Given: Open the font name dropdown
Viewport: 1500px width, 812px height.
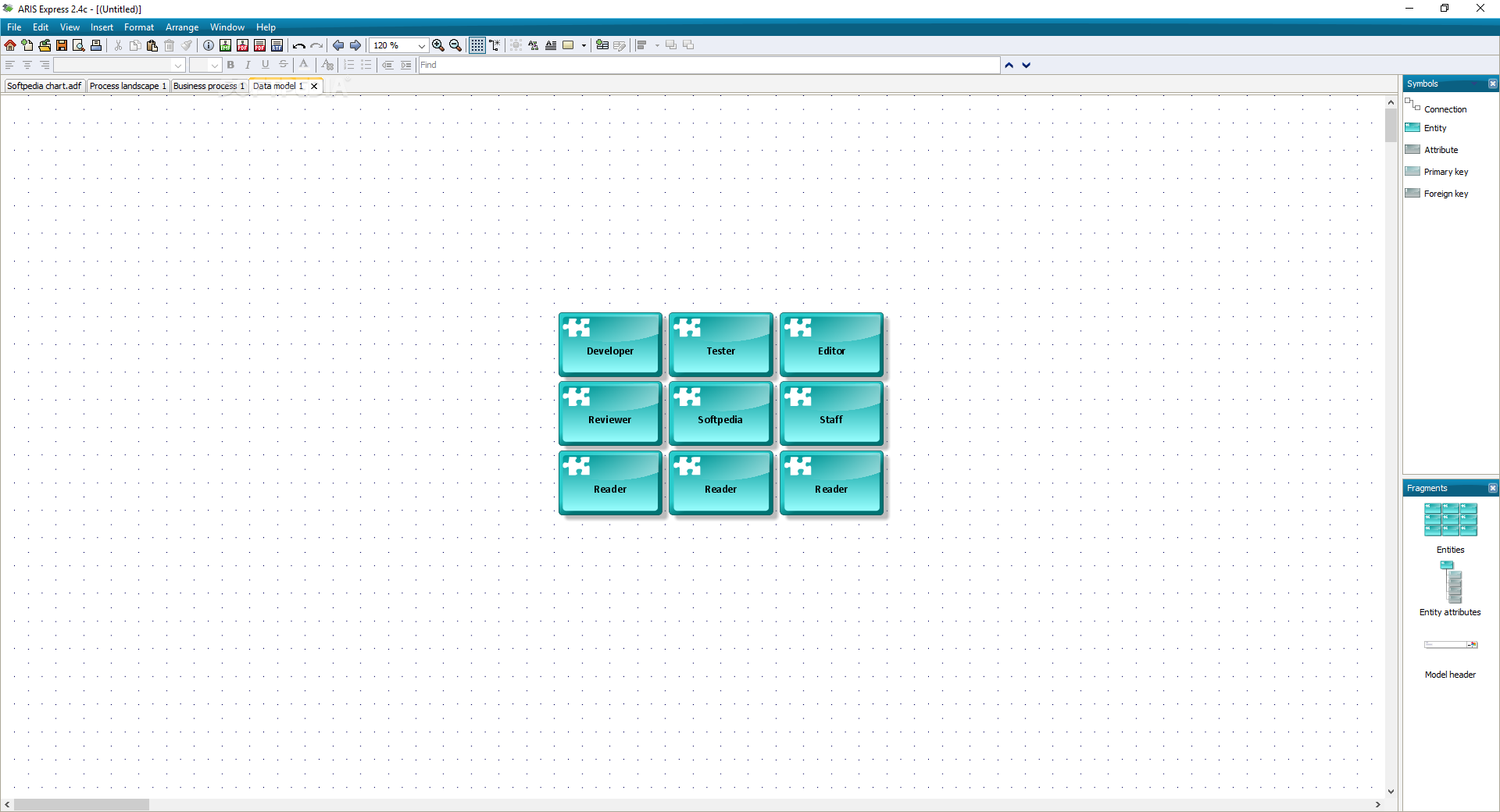Looking at the screenshot, I should (x=178, y=66).
